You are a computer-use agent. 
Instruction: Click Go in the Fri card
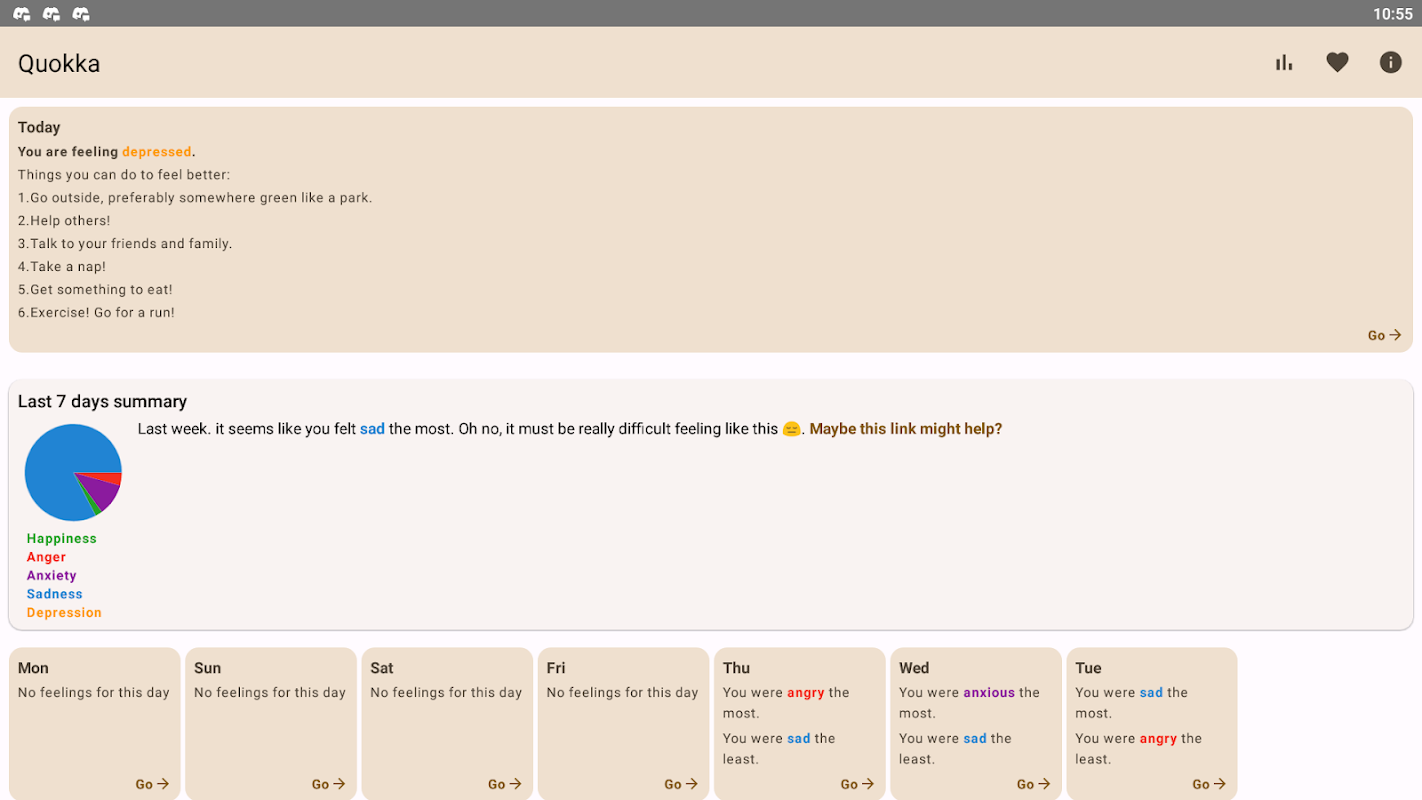[681, 784]
